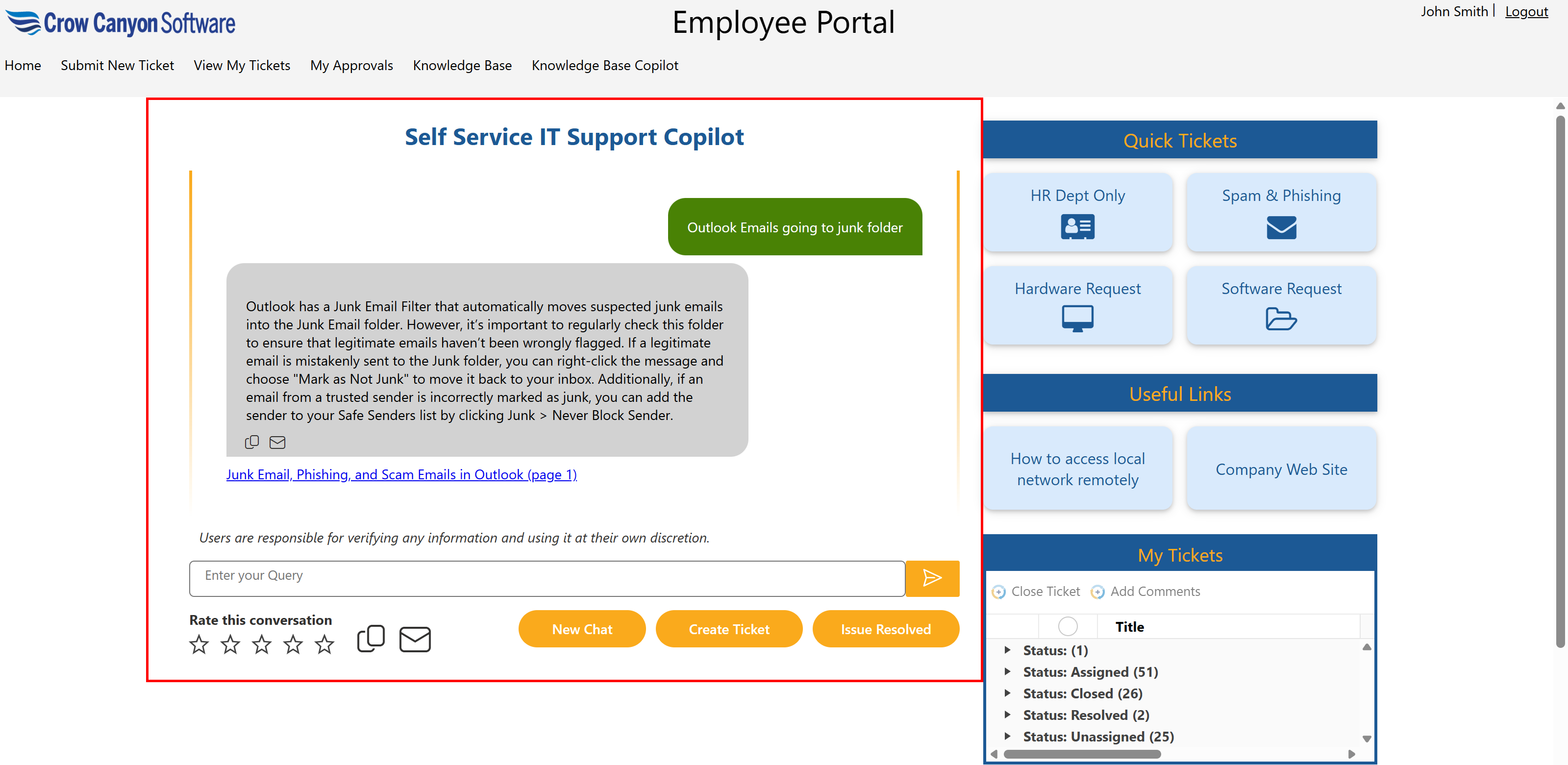Click the Software Request folder icon
Image resolution: width=1568 pixels, height=765 pixels.
pyautogui.click(x=1281, y=319)
